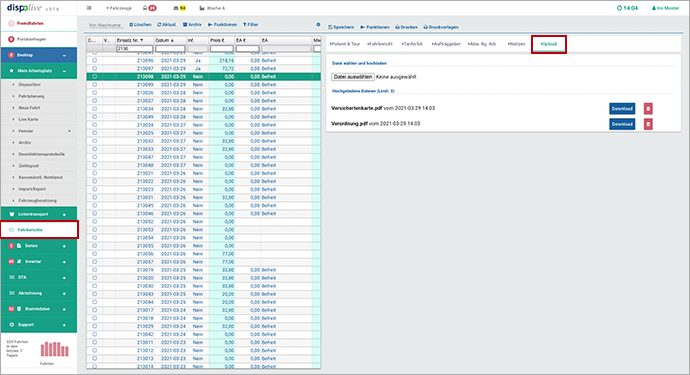Click the Datei auswählen button

352,77
